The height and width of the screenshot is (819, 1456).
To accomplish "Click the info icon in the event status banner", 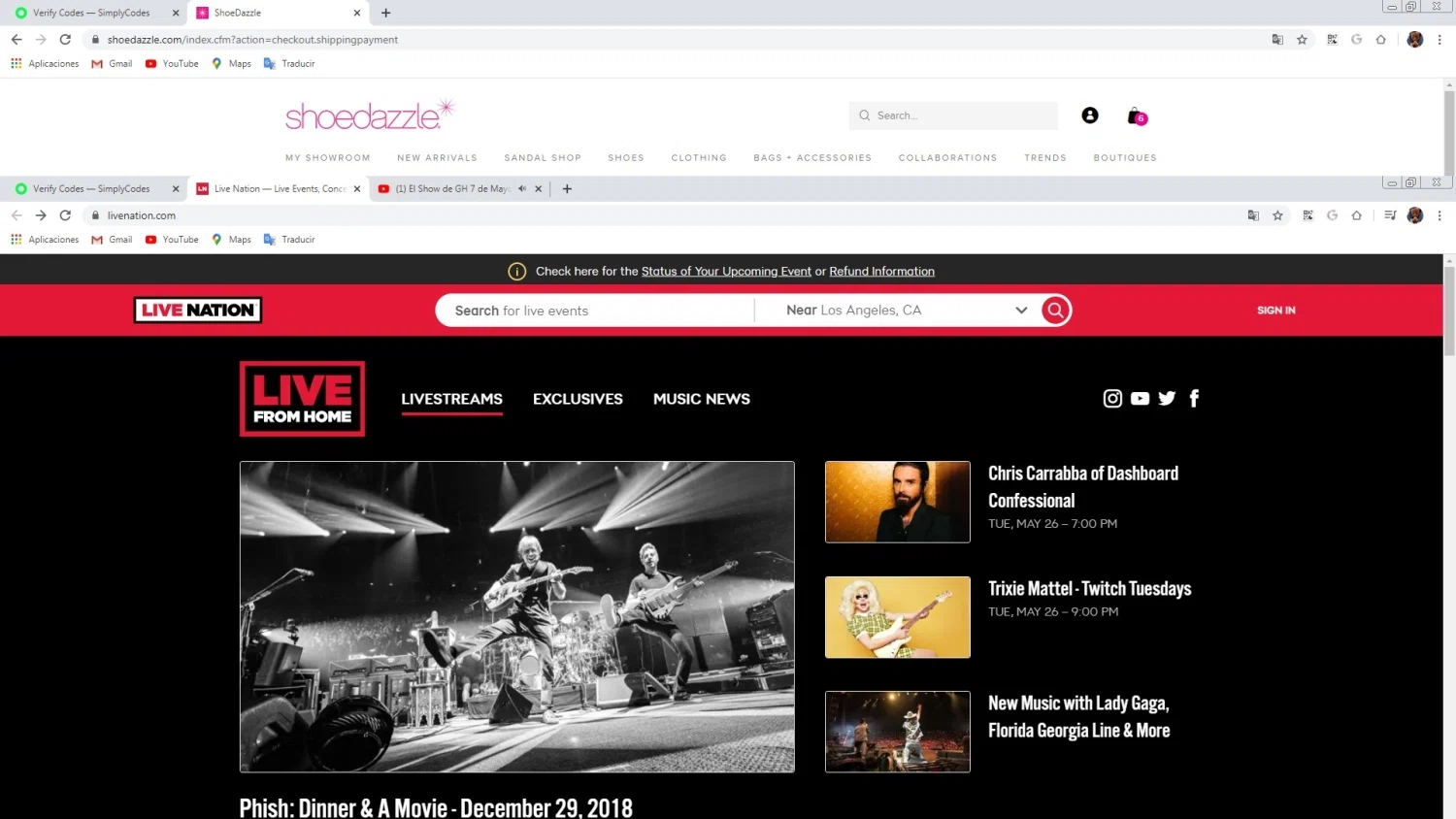I will coord(517,272).
